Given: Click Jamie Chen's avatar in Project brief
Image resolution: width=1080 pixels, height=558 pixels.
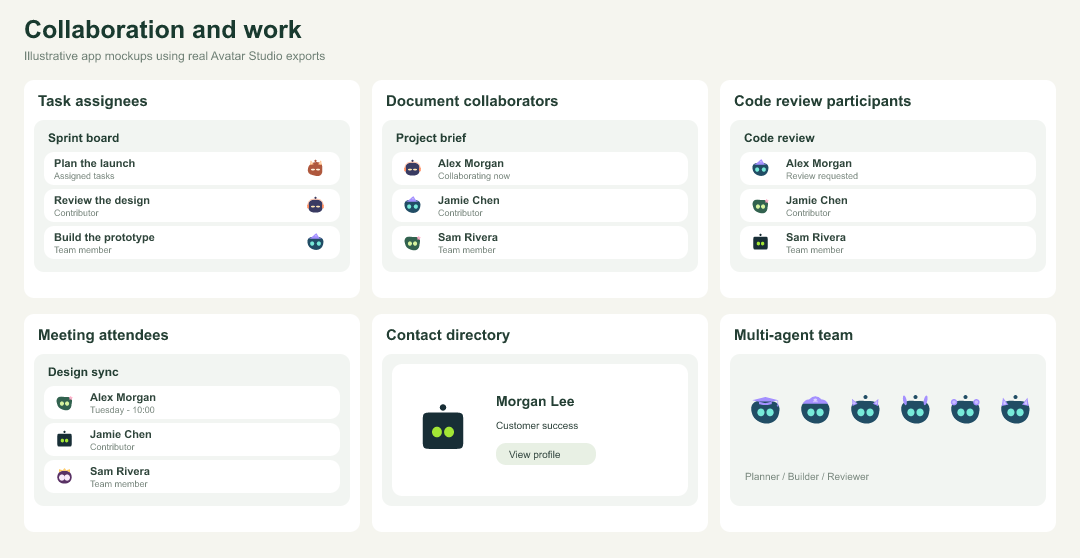Looking at the screenshot, I should 413,205.
